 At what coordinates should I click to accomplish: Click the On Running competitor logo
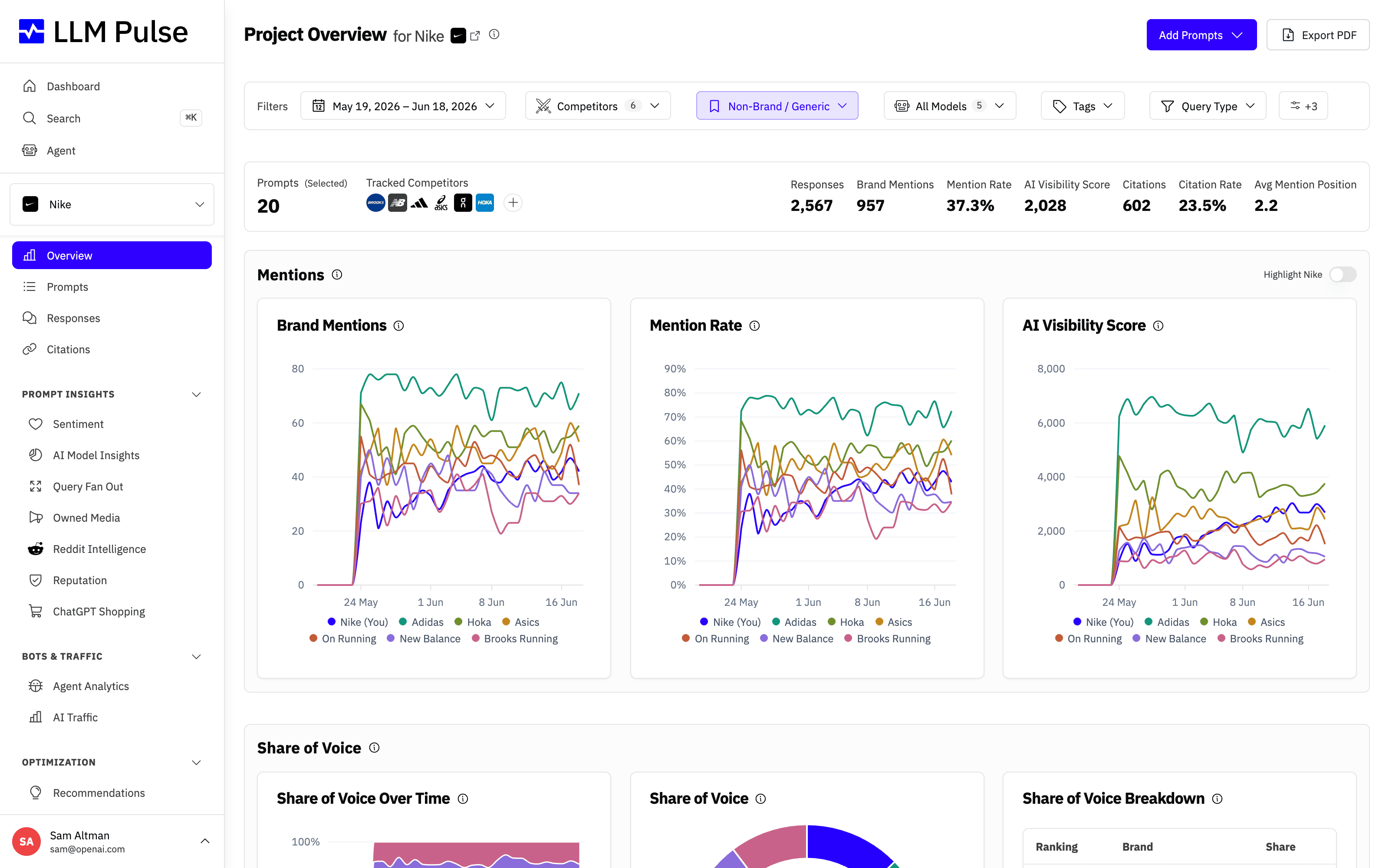(463, 203)
